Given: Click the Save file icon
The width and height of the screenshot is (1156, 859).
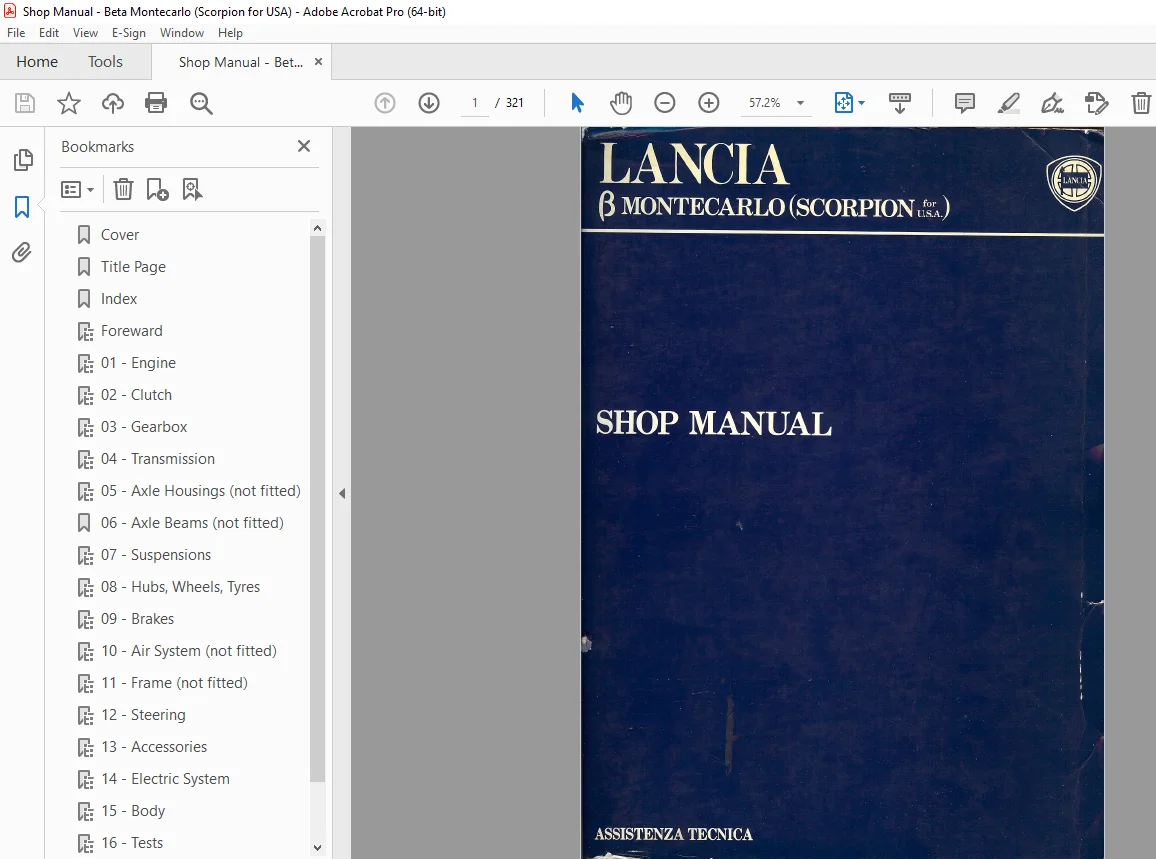Looking at the screenshot, I should click(x=25, y=103).
